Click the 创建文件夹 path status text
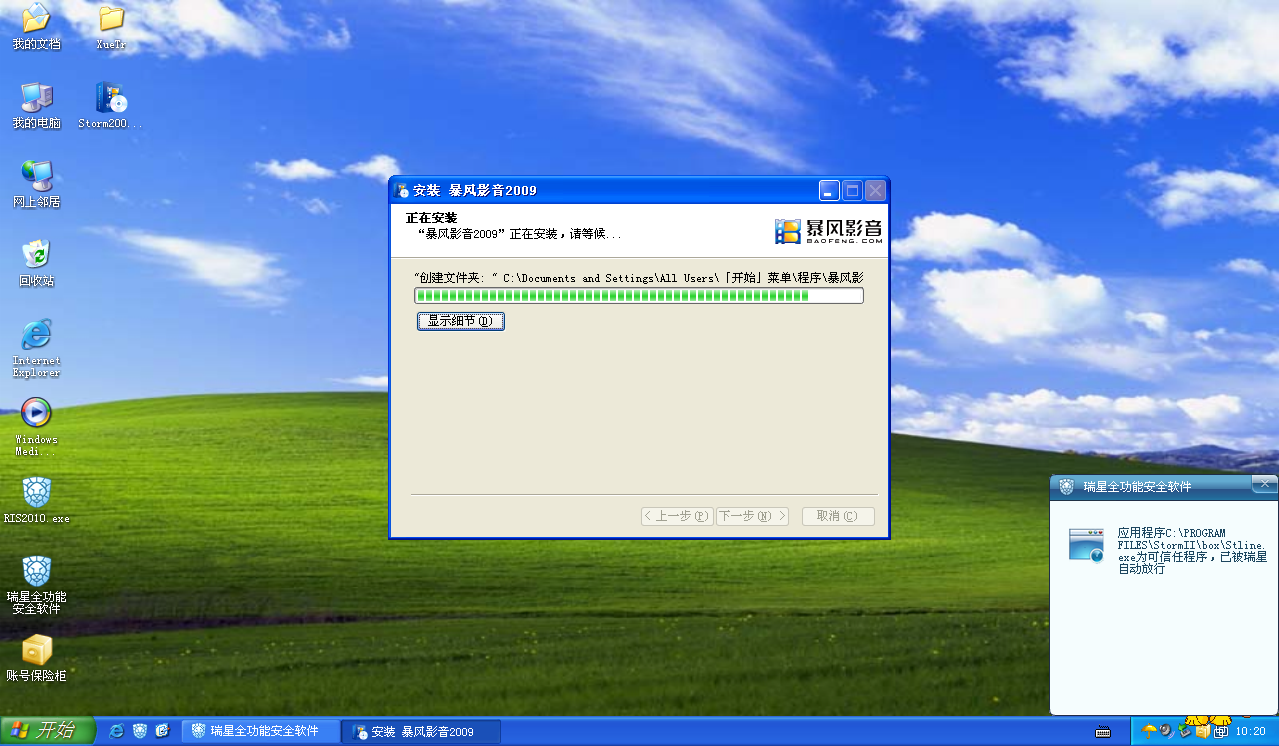1279x746 pixels. coord(639,278)
